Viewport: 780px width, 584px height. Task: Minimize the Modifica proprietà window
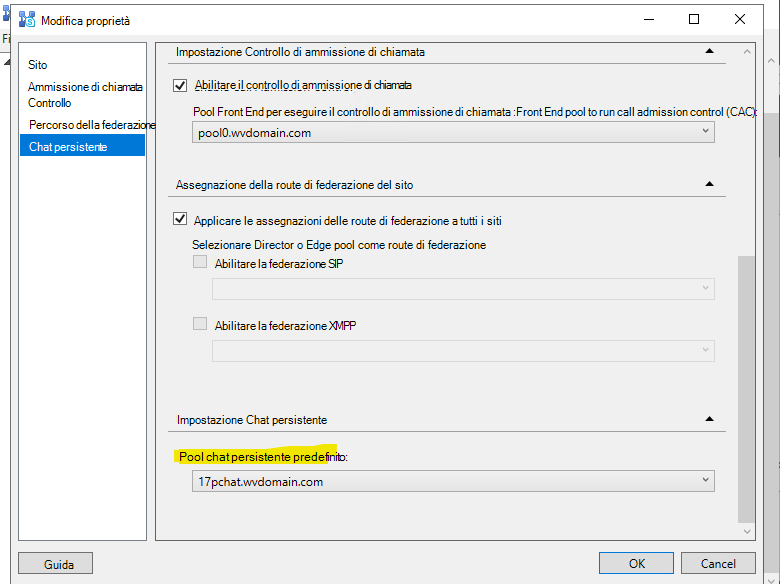pyautogui.click(x=649, y=19)
